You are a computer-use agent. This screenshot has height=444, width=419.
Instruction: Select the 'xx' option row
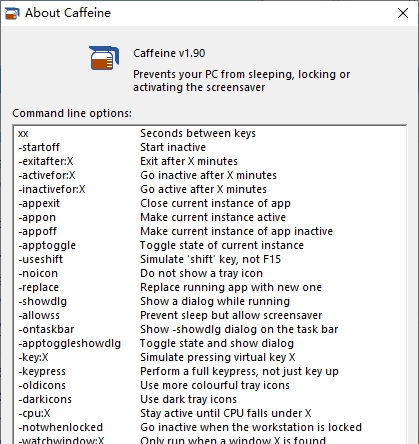pos(23,134)
